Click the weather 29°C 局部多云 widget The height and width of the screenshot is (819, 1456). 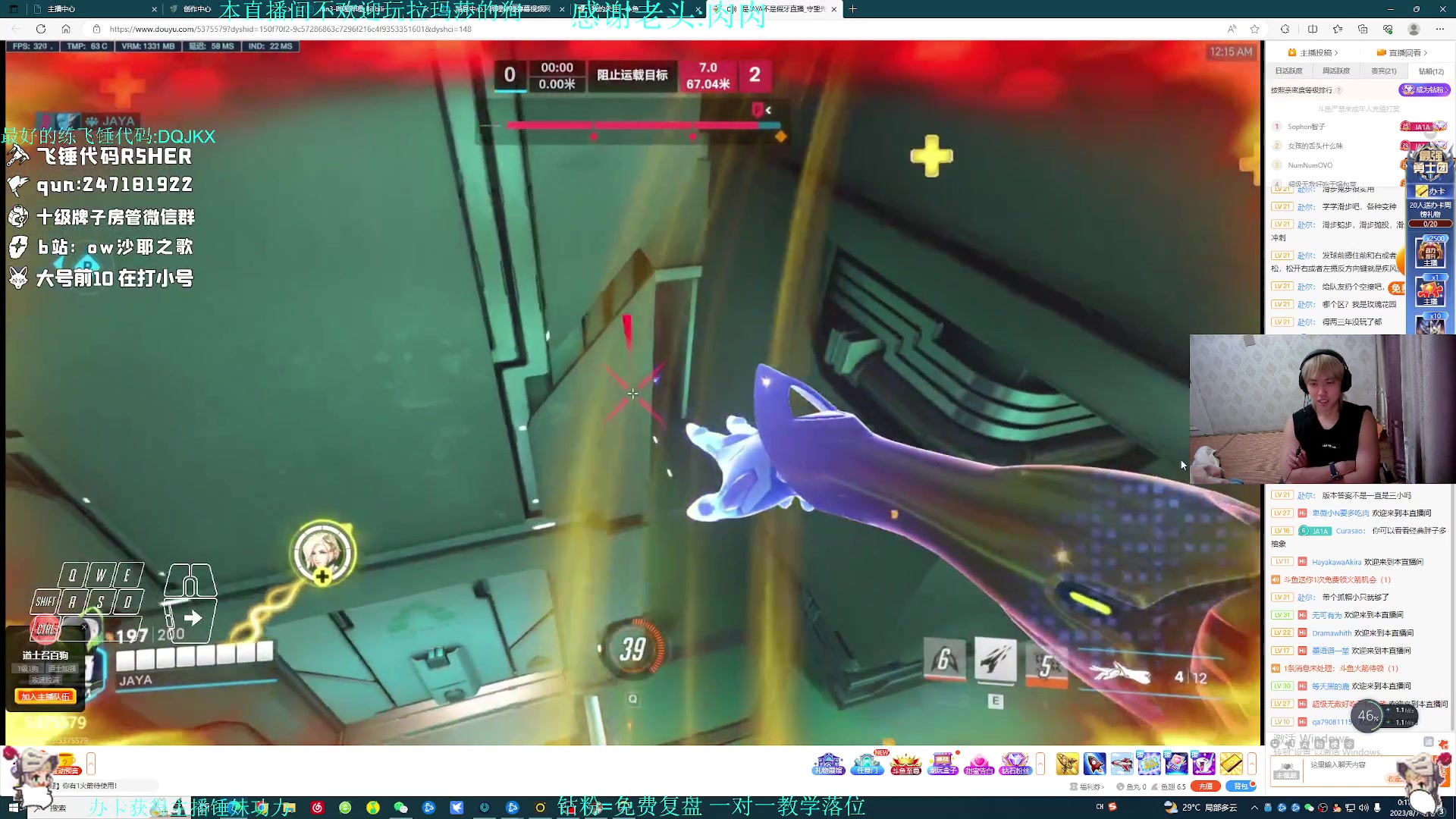[1200, 808]
